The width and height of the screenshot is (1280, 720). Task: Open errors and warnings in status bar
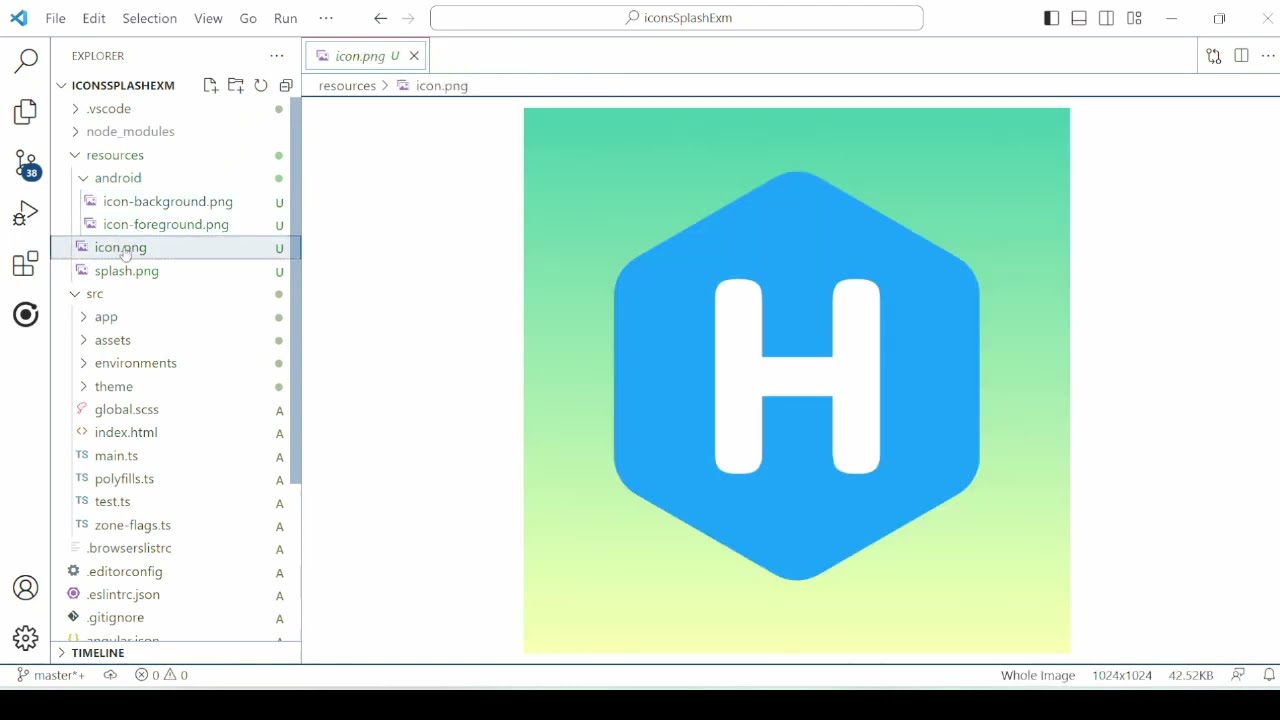pyautogui.click(x=162, y=675)
